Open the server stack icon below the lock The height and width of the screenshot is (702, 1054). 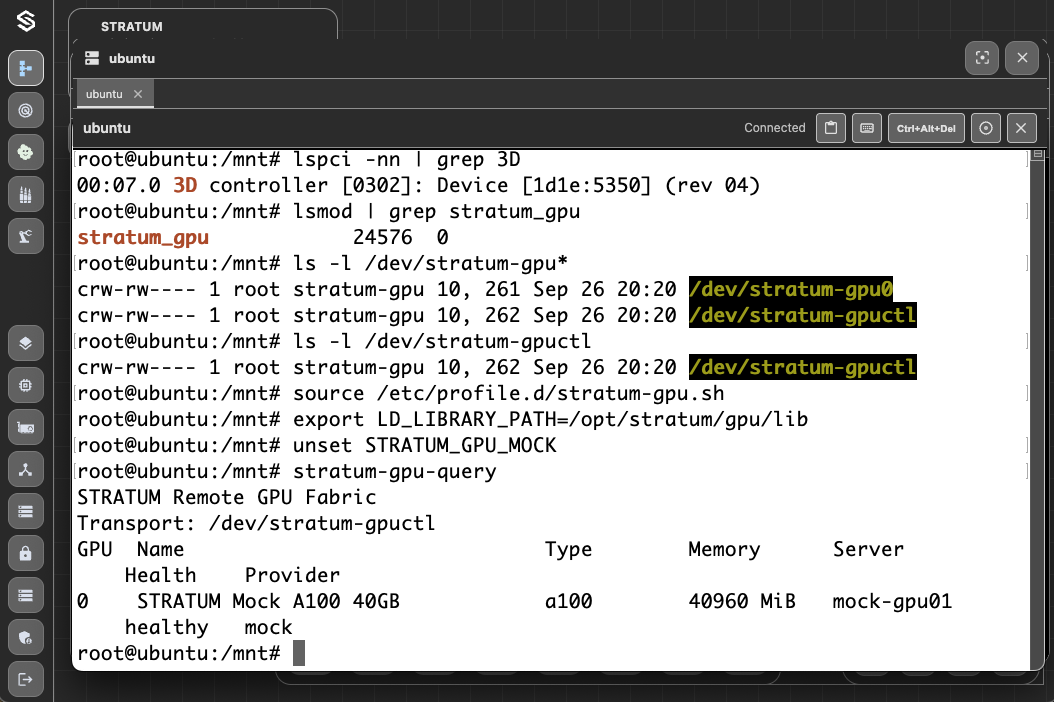click(26, 595)
